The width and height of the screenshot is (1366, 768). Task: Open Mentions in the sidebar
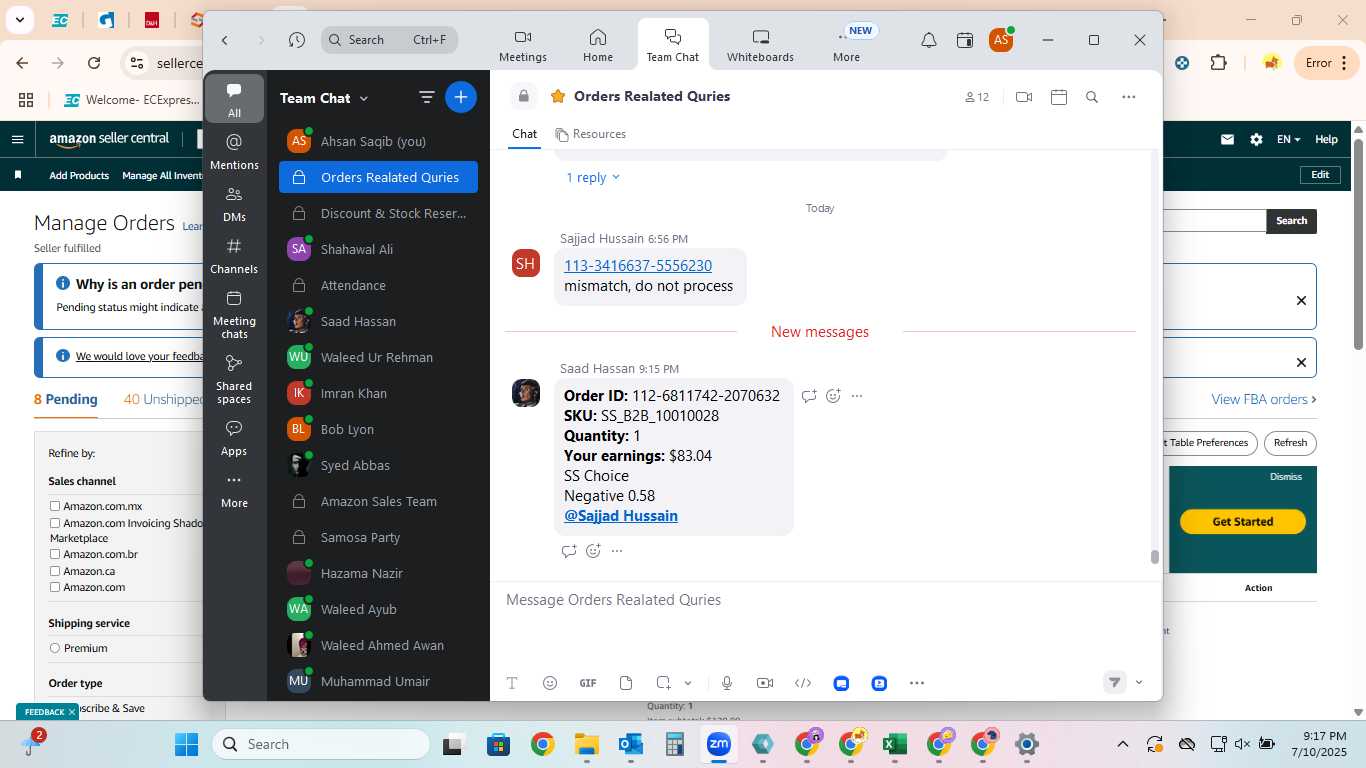click(x=235, y=152)
